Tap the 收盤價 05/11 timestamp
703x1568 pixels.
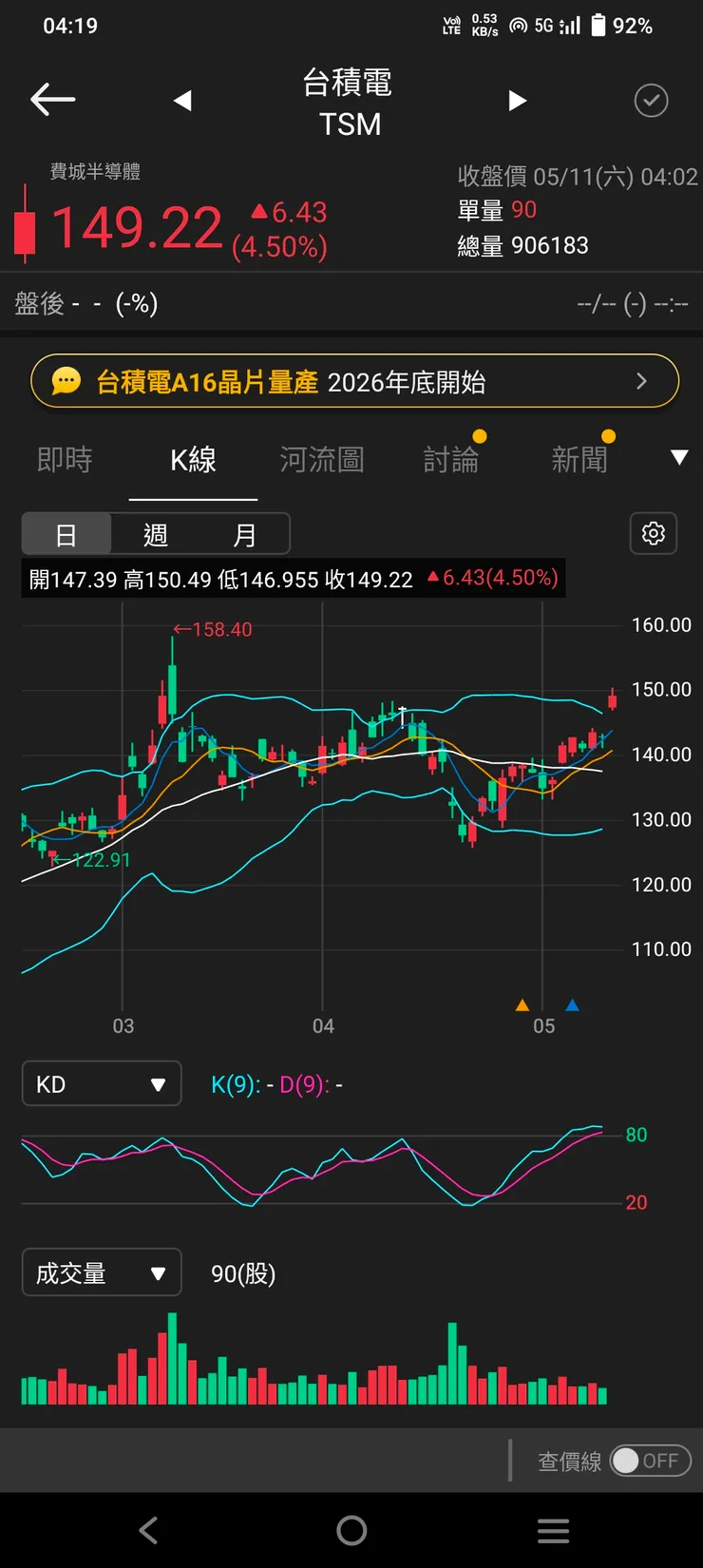pos(578,177)
